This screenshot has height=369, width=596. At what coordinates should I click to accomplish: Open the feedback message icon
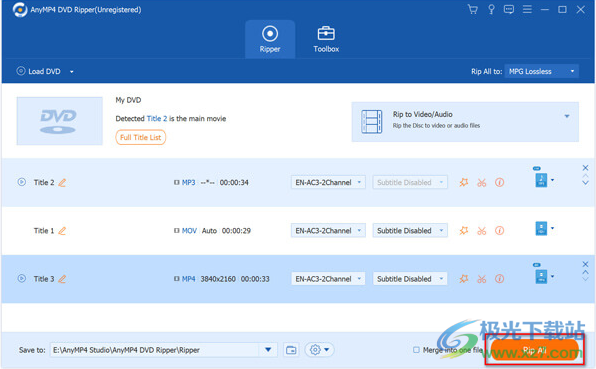(x=509, y=10)
